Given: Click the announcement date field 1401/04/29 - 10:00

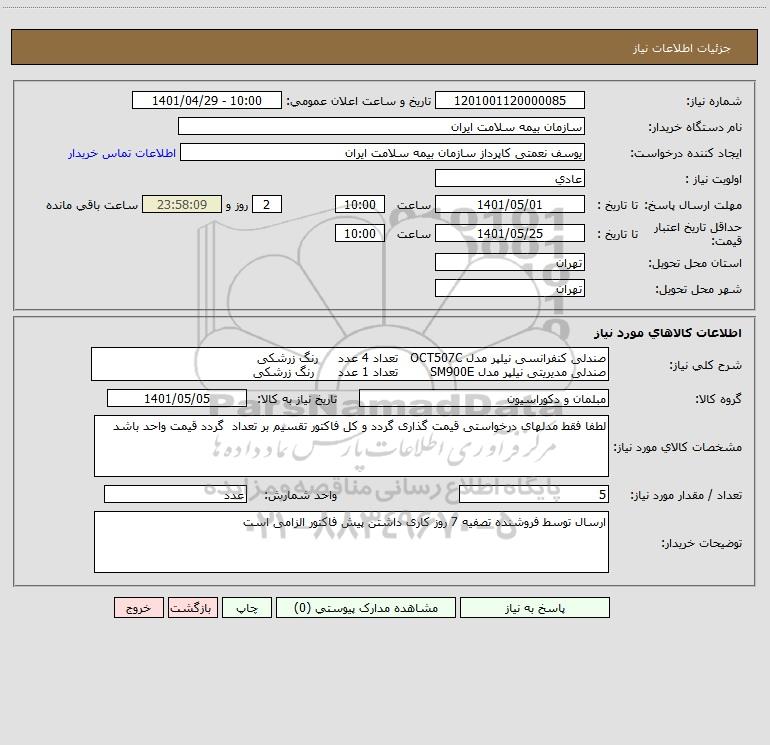Looking at the screenshot, I should (207, 100).
